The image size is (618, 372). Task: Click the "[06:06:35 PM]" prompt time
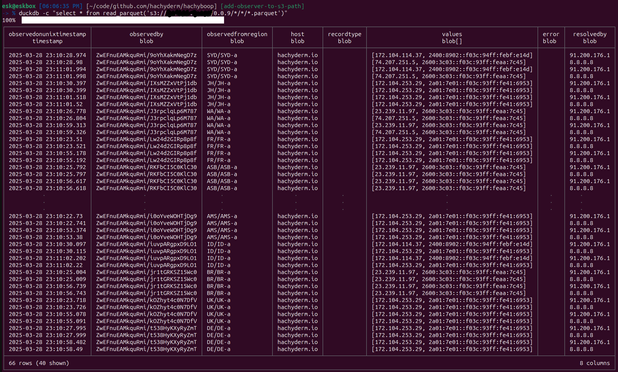click(x=61, y=6)
